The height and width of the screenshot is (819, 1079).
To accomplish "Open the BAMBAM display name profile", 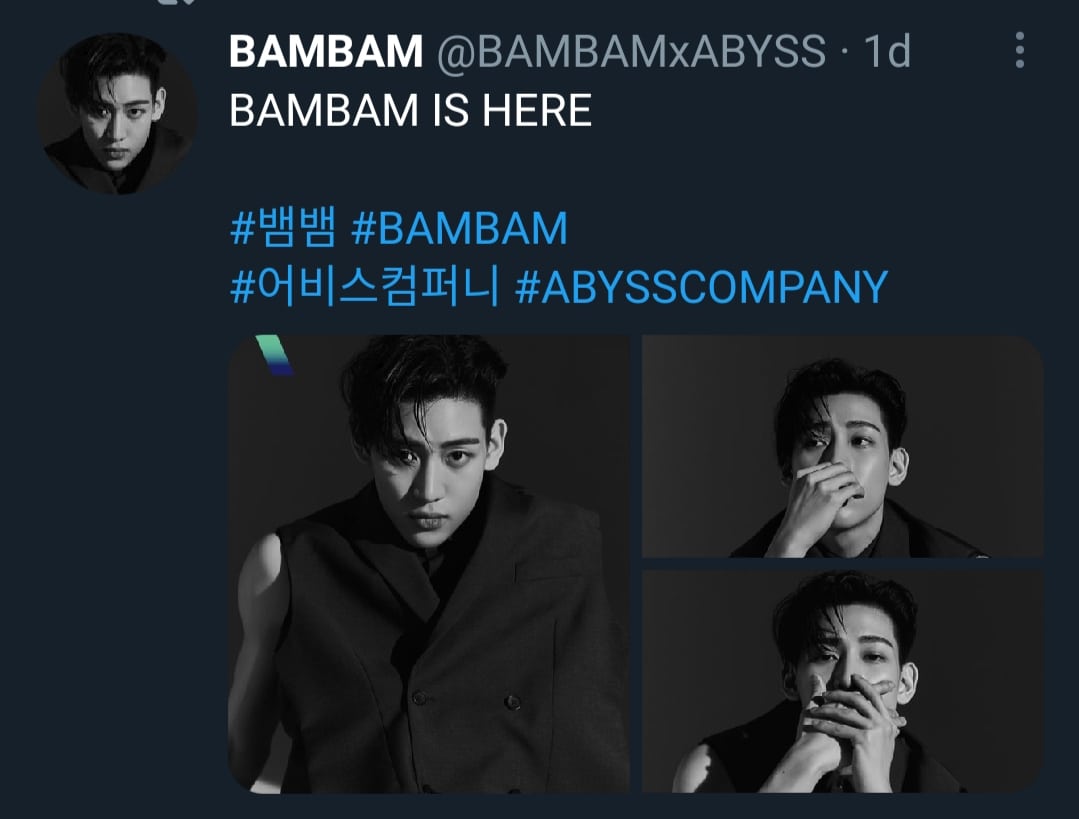I will click(x=325, y=51).
